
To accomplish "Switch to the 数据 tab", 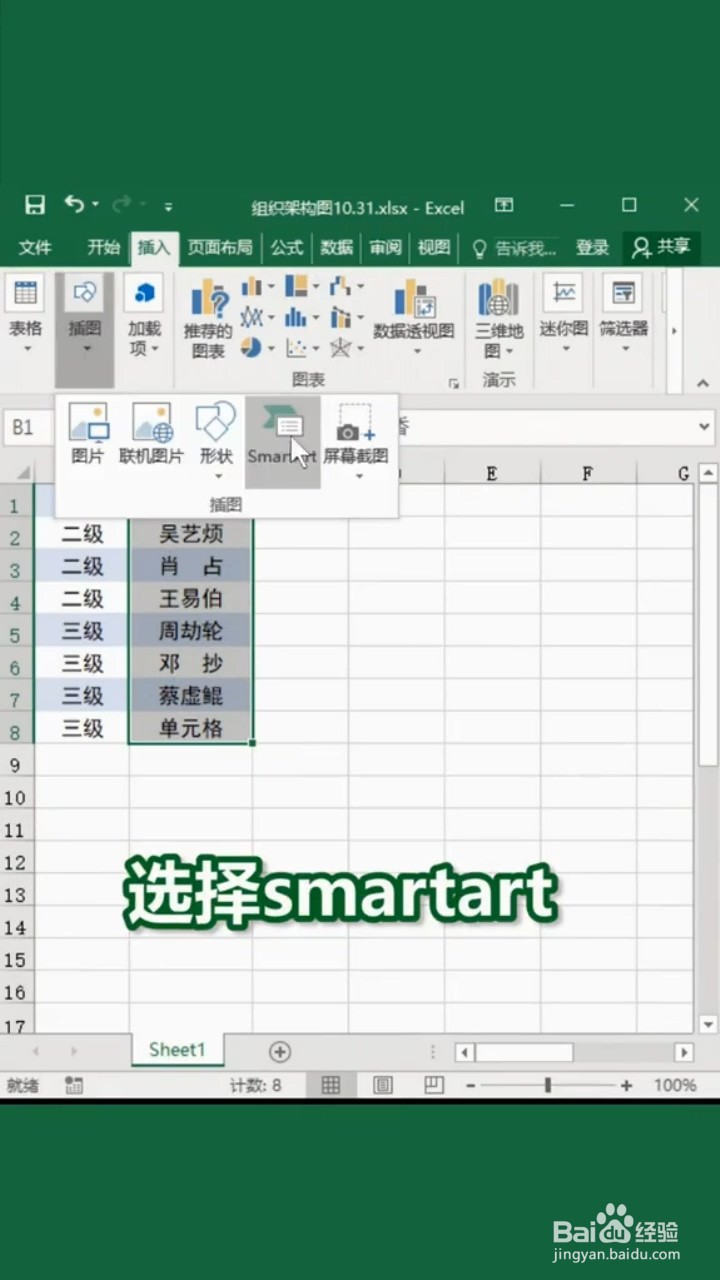I will (337, 248).
